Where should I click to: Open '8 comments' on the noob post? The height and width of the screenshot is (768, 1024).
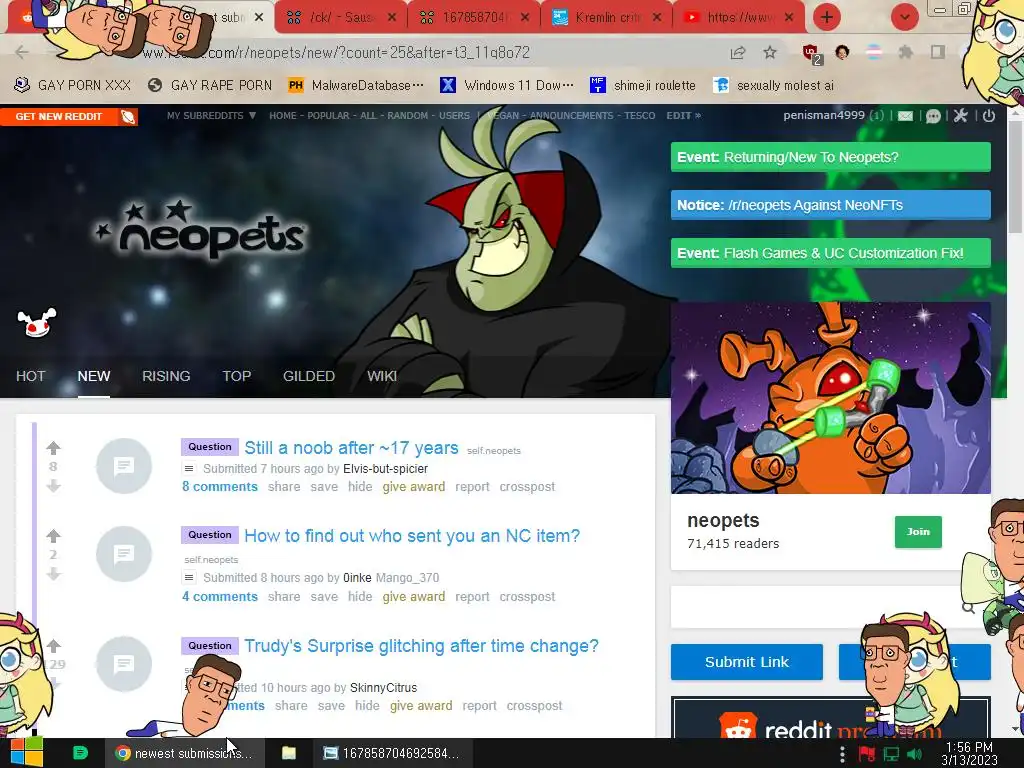pyautogui.click(x=219, y=487)
